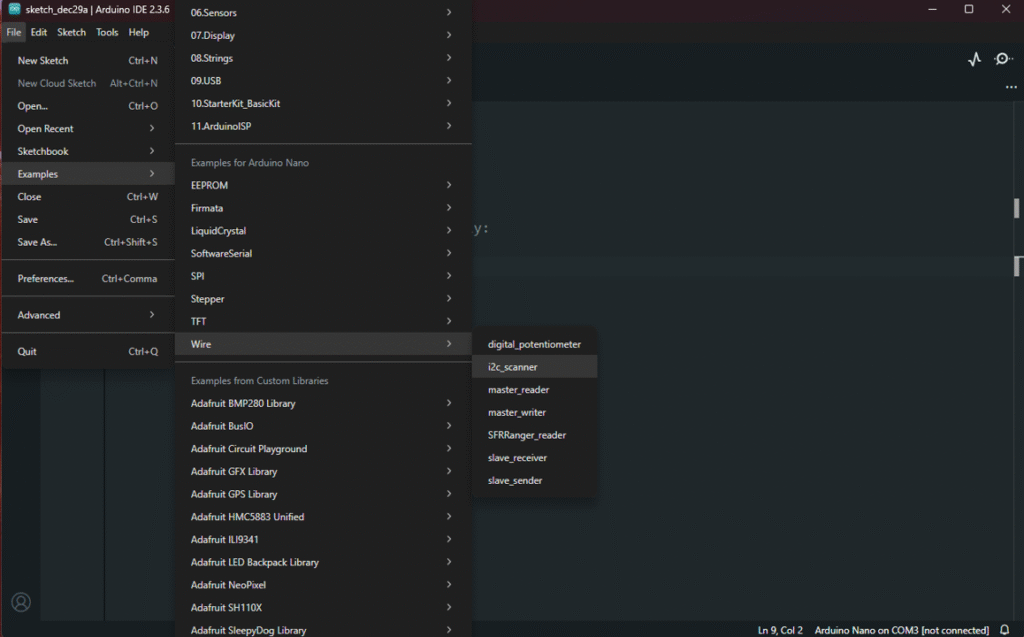Screen dimensions: 1024x637
Task: Click the user account profile icon
Action: coord(21,602)
